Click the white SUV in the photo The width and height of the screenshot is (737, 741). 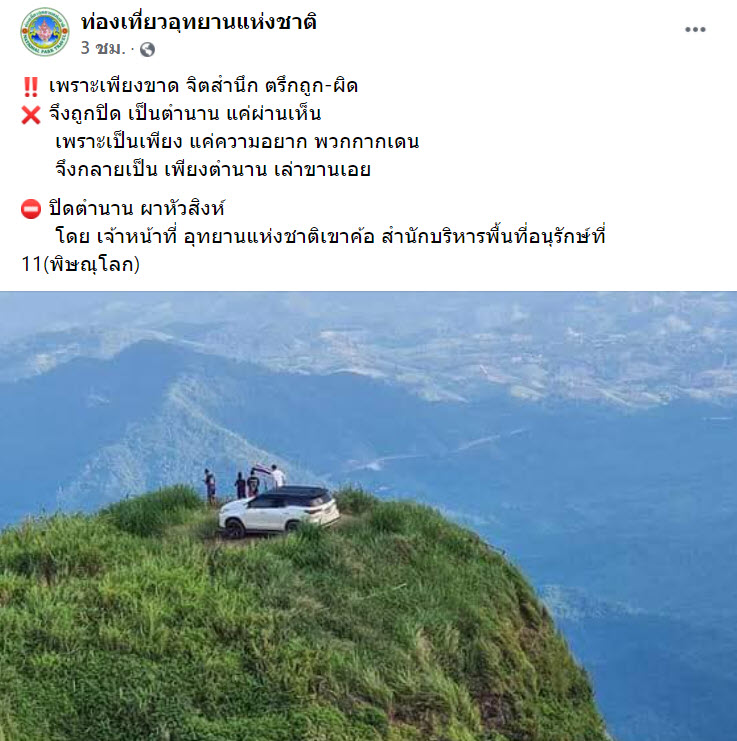click(x=279, y=511)
